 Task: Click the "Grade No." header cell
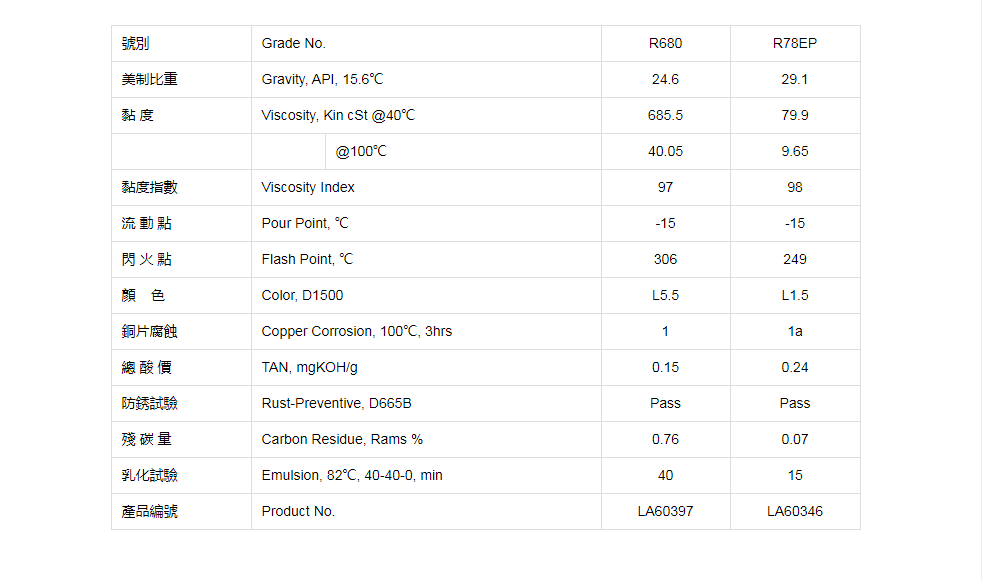click(x=294, y=43)
